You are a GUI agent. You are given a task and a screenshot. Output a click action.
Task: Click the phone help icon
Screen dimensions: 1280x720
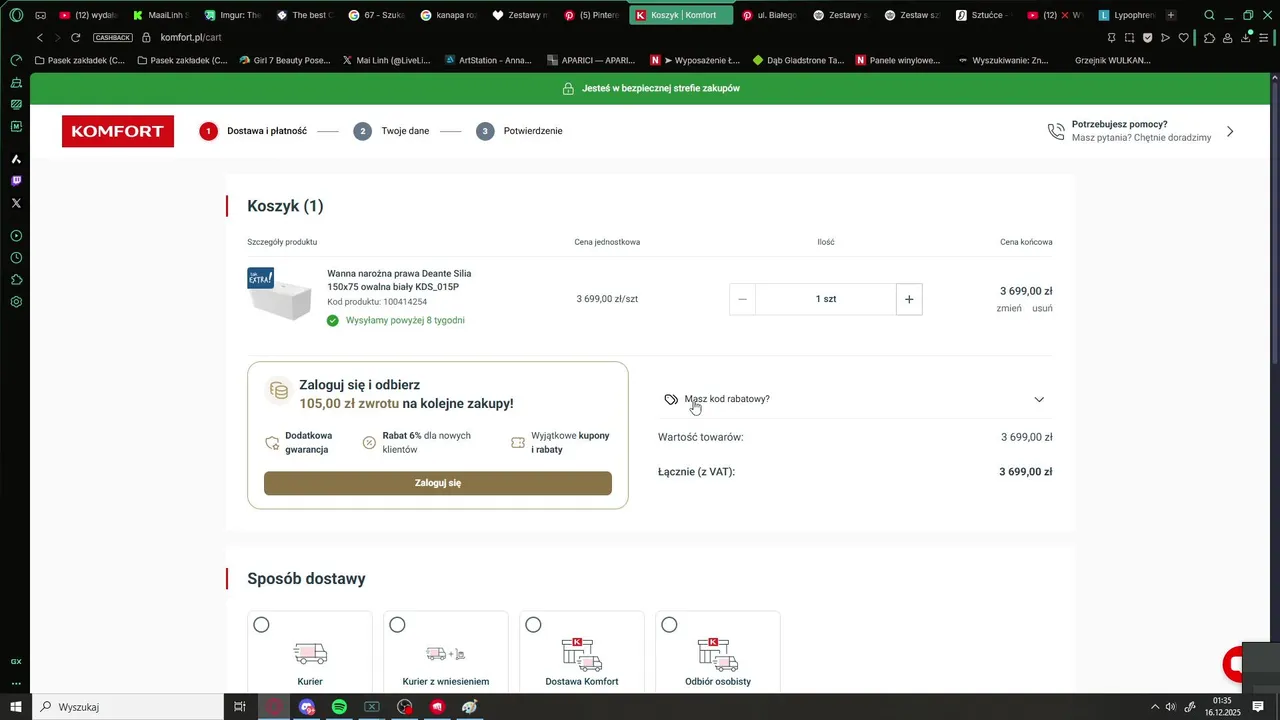point(1056,131)
